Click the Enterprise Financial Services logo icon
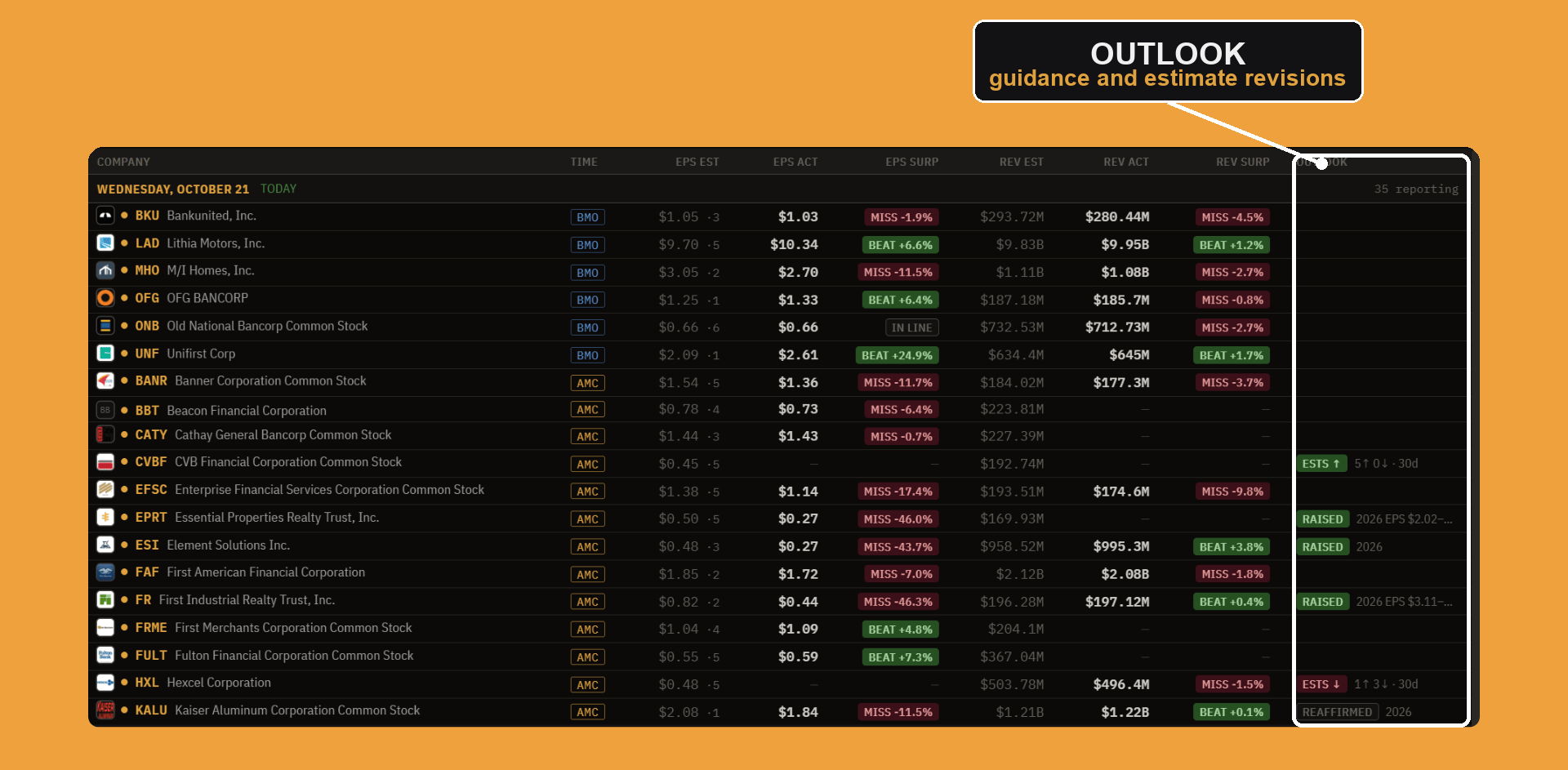Viewport: 1568px width, 770px height. pyautogui.click(x=105, y=489)
